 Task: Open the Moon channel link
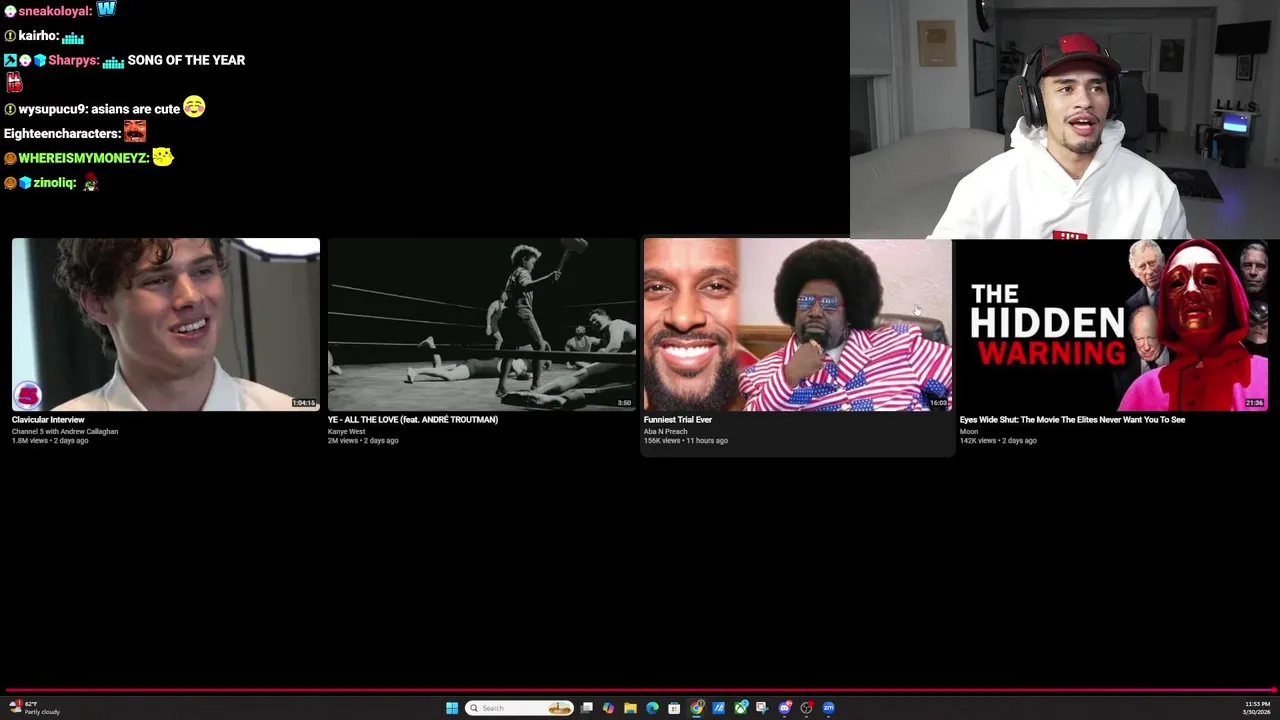tap(969, 431)
